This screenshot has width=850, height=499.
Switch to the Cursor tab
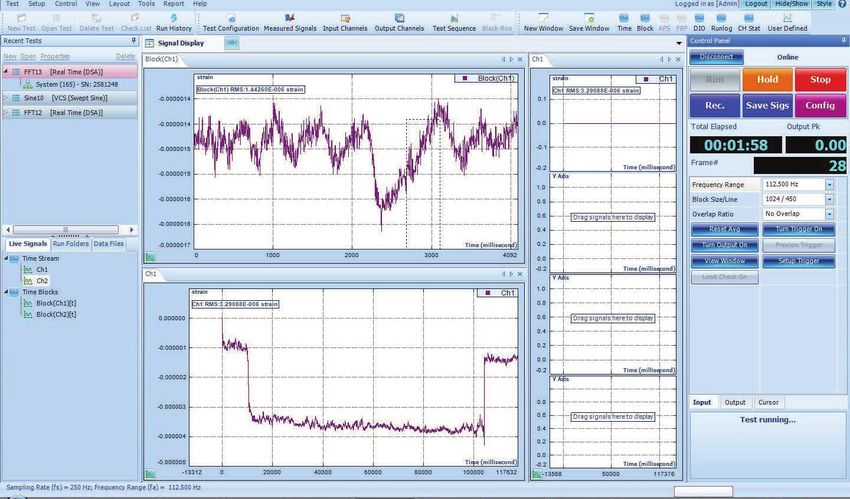768,403
